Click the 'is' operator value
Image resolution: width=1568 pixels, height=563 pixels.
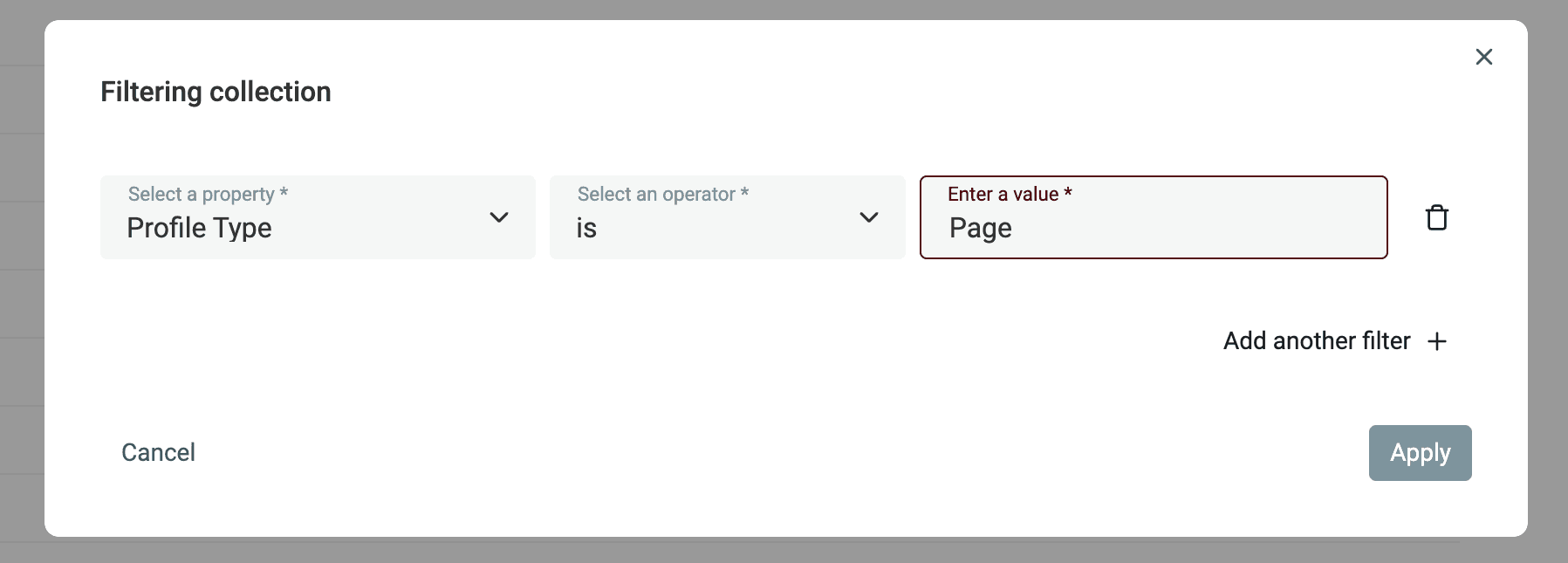coord(586,229)
